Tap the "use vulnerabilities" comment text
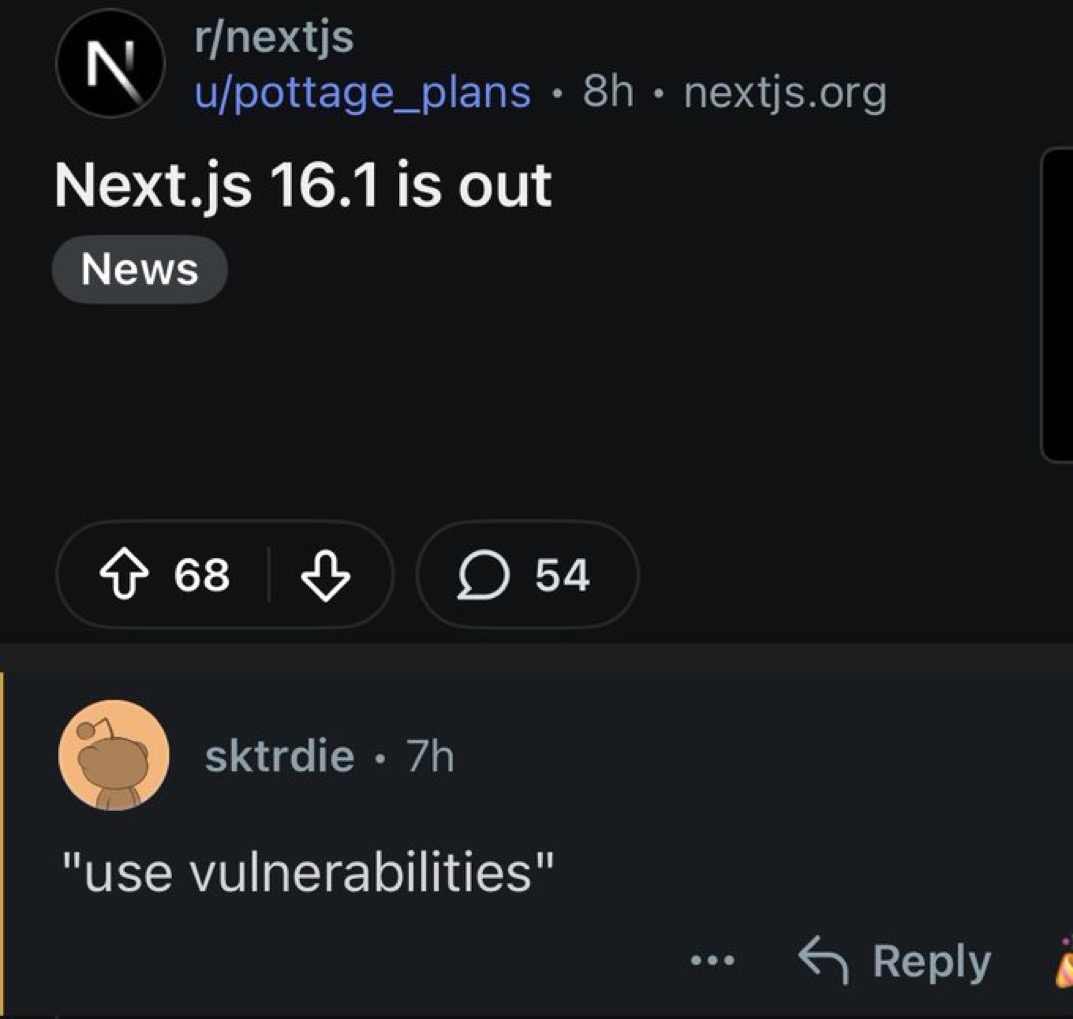The height and width of the screenshot is (1019, 1073). tap(308, 873)
